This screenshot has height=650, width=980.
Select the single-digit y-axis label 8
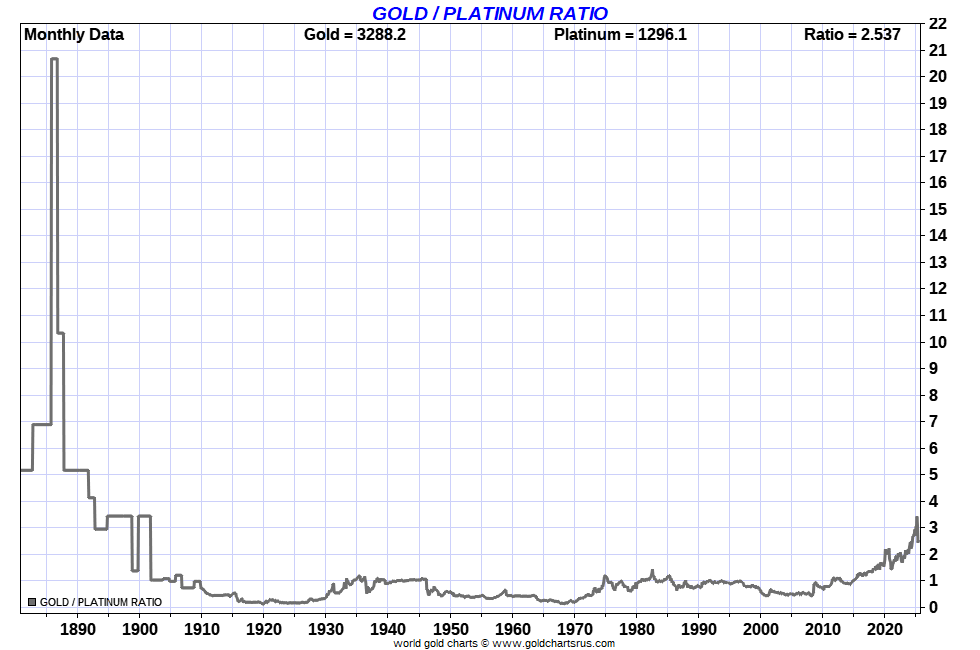point(933,395)
